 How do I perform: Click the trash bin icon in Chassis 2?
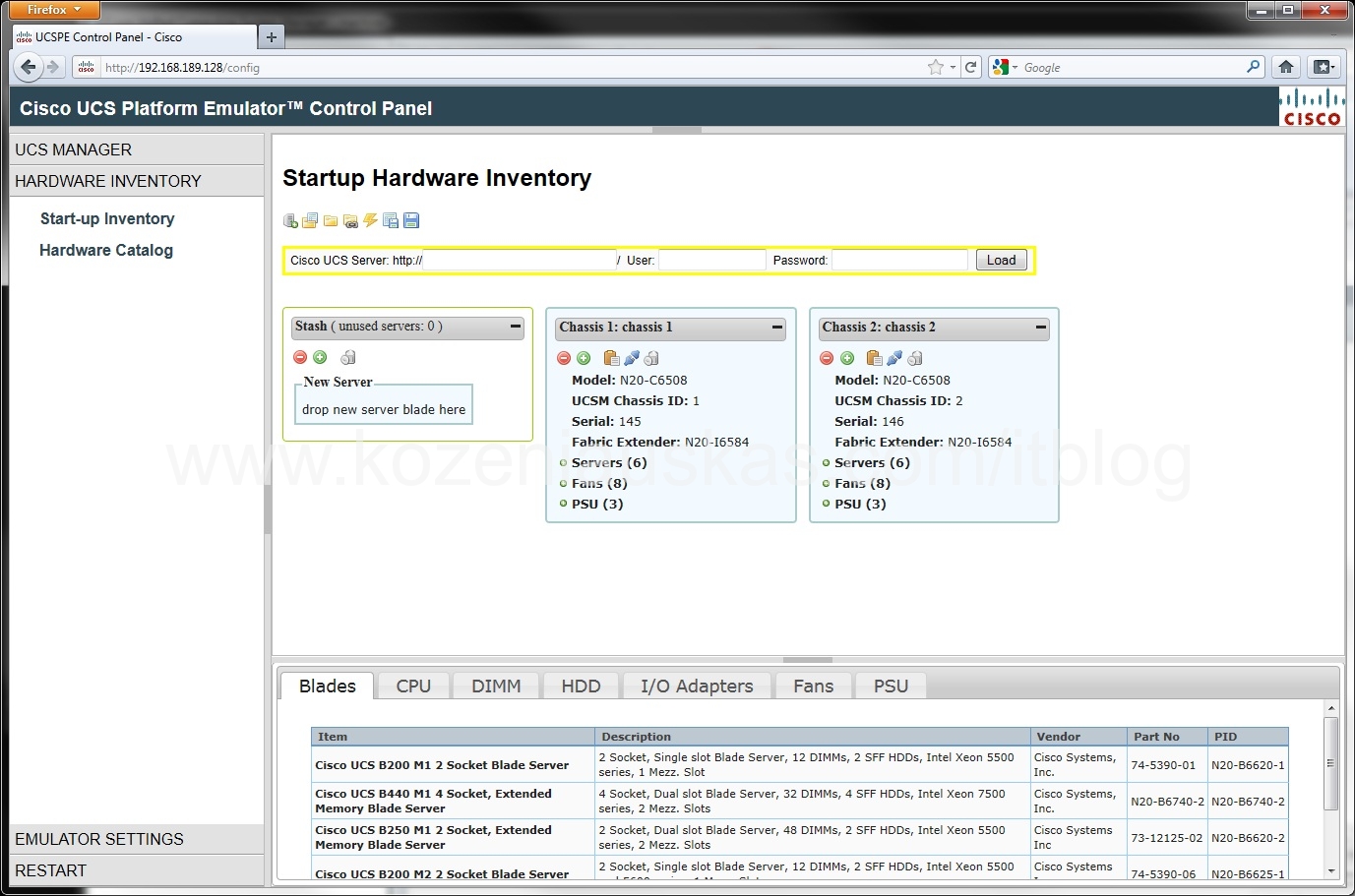click(915, 358)
